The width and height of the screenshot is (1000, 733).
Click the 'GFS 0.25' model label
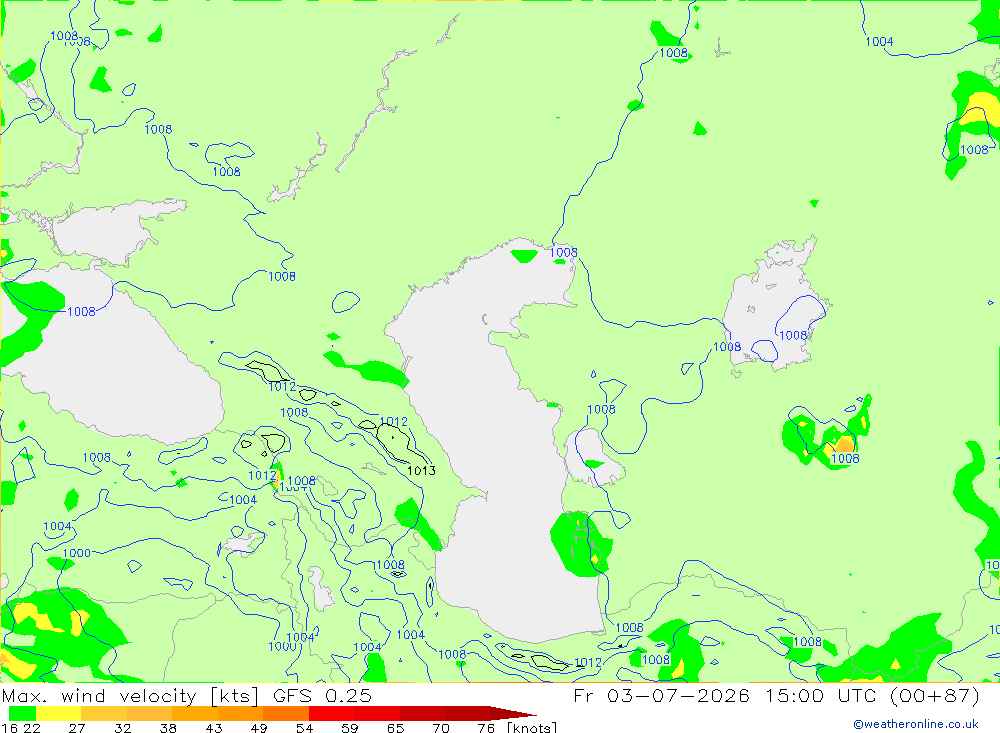tap(322, 695)
